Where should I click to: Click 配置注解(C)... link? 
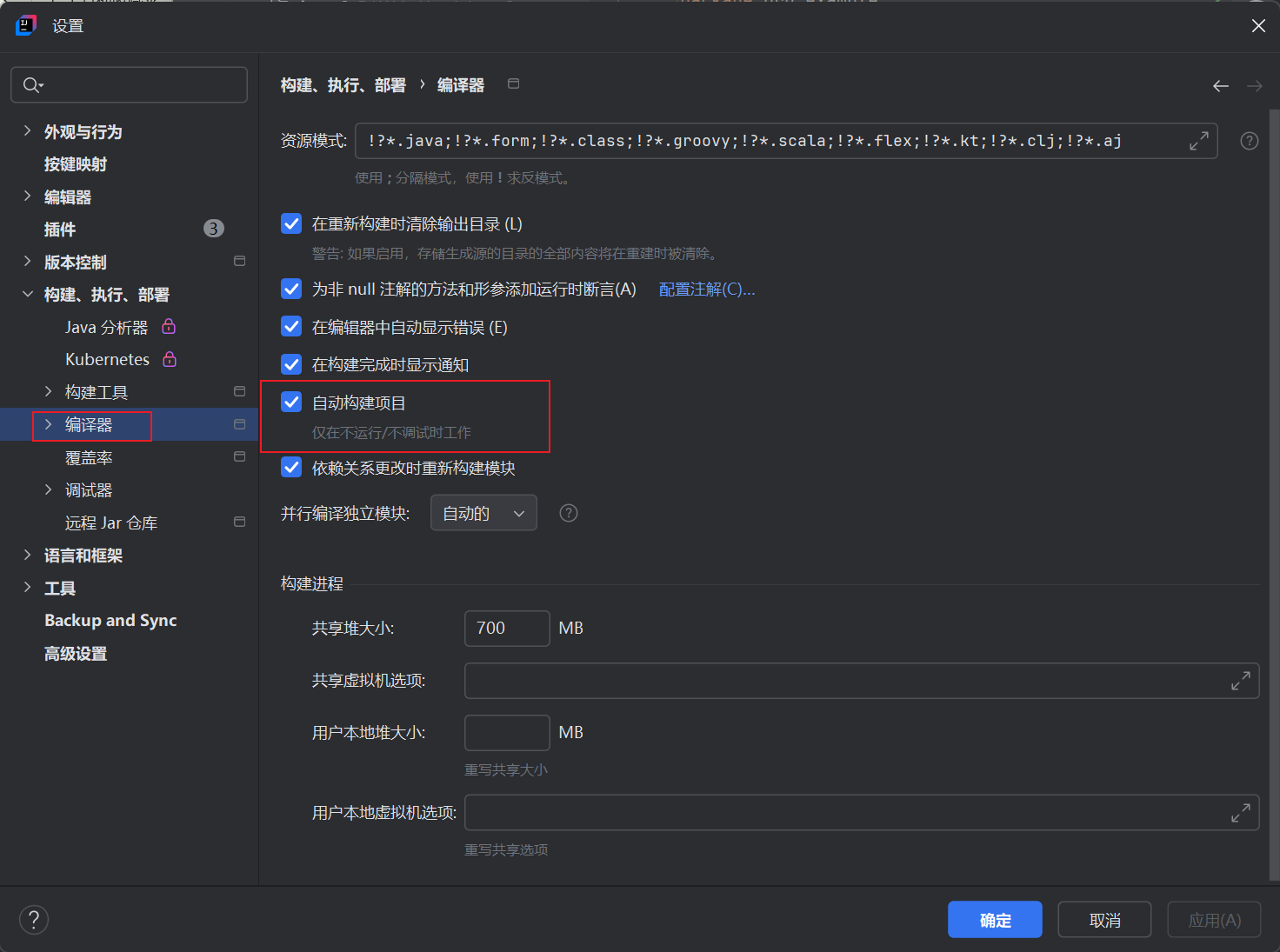point(707,290)
